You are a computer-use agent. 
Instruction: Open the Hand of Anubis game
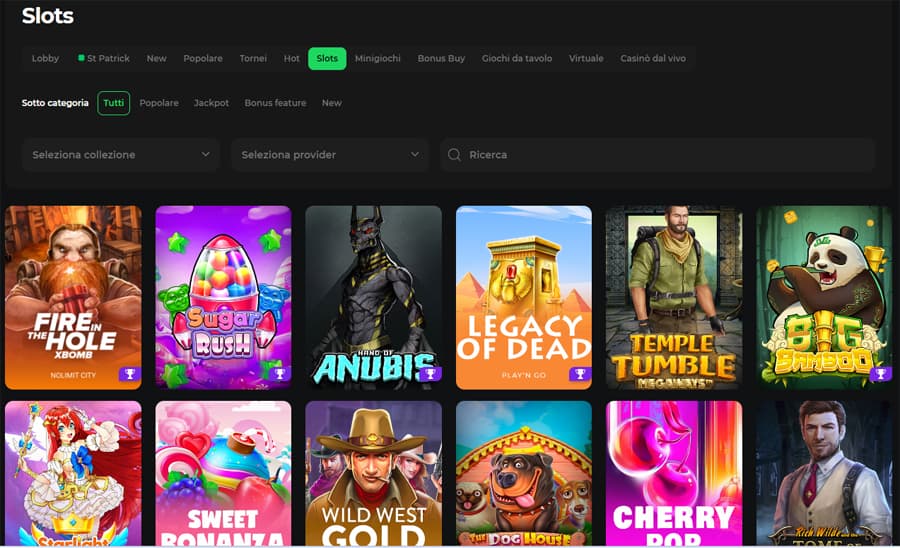tap(374, 297)
